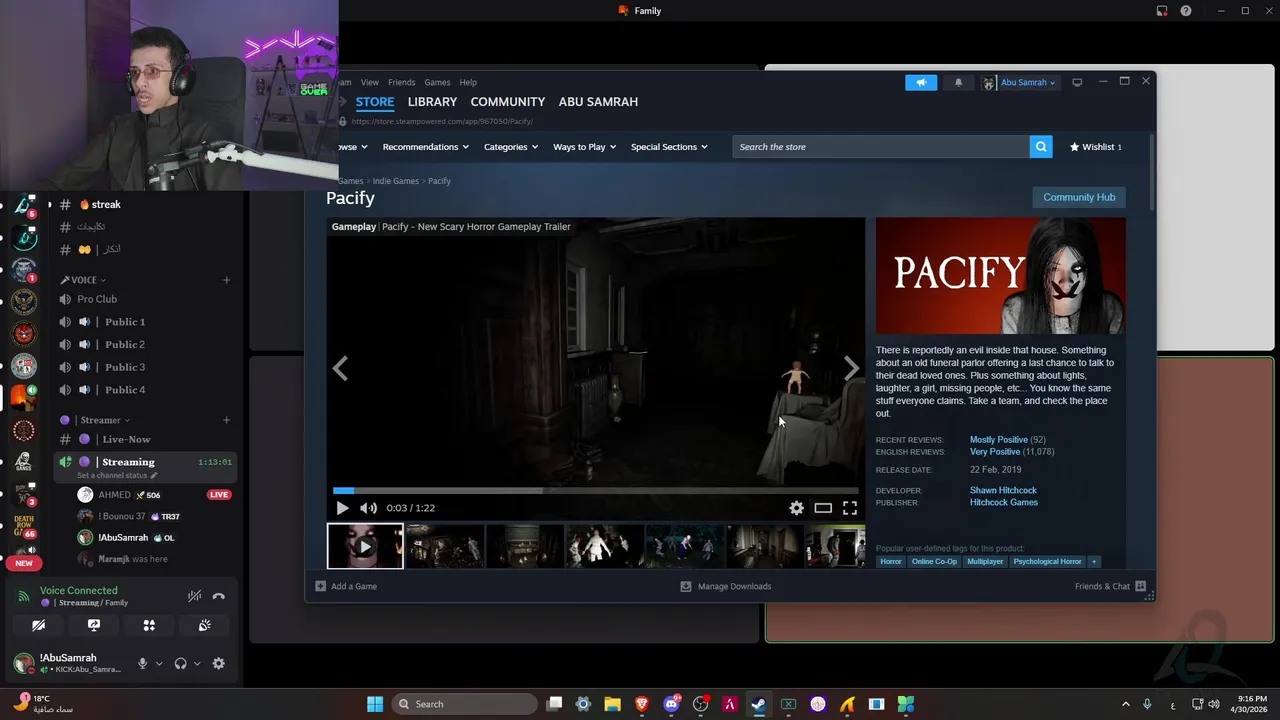Image resolution: width=1280 pixels, height=720 pixels.
Task: Seek on the trailer progress bar
Action: click(595, 490)
